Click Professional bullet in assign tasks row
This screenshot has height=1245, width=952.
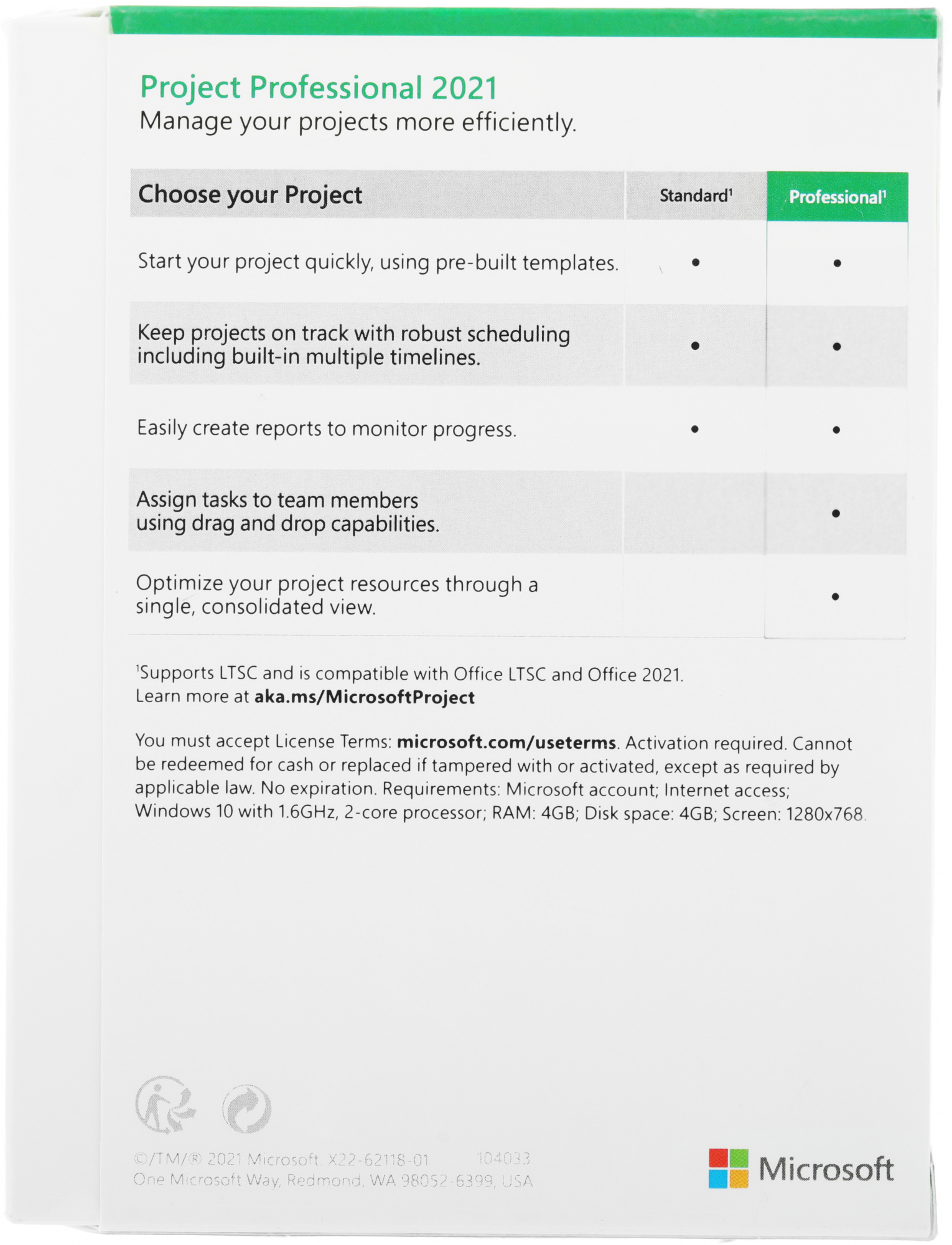pyautogui.click(x=836, y=513)
